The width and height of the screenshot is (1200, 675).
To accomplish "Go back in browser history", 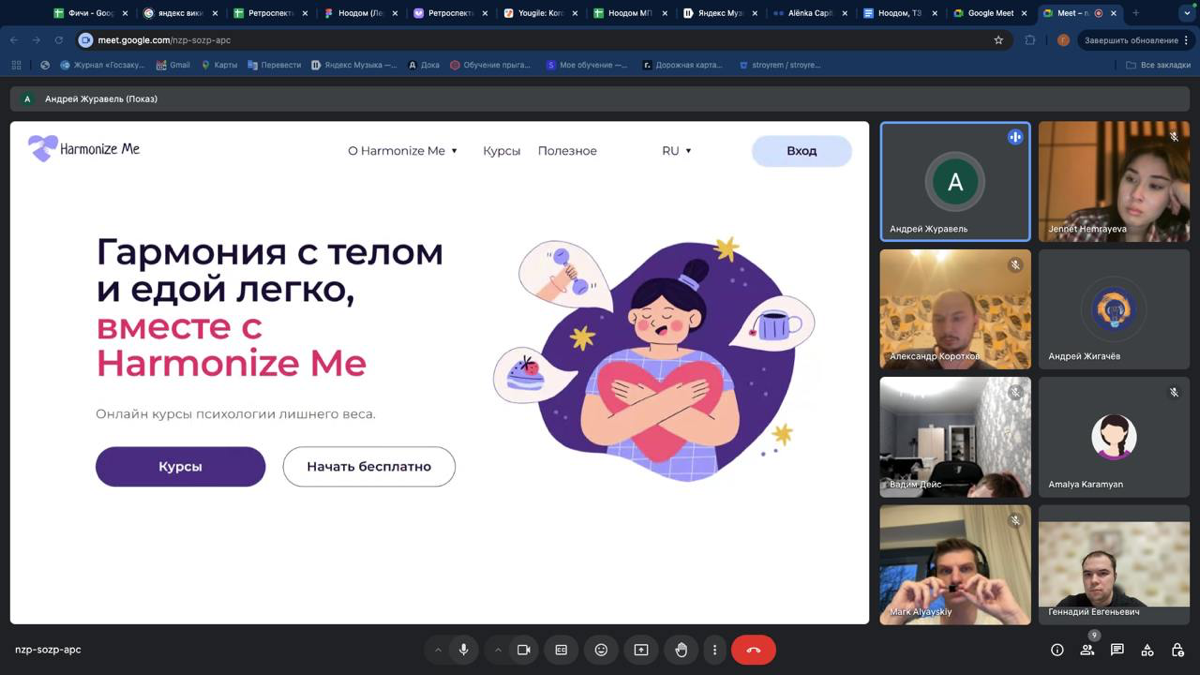I will click(14, 40).
